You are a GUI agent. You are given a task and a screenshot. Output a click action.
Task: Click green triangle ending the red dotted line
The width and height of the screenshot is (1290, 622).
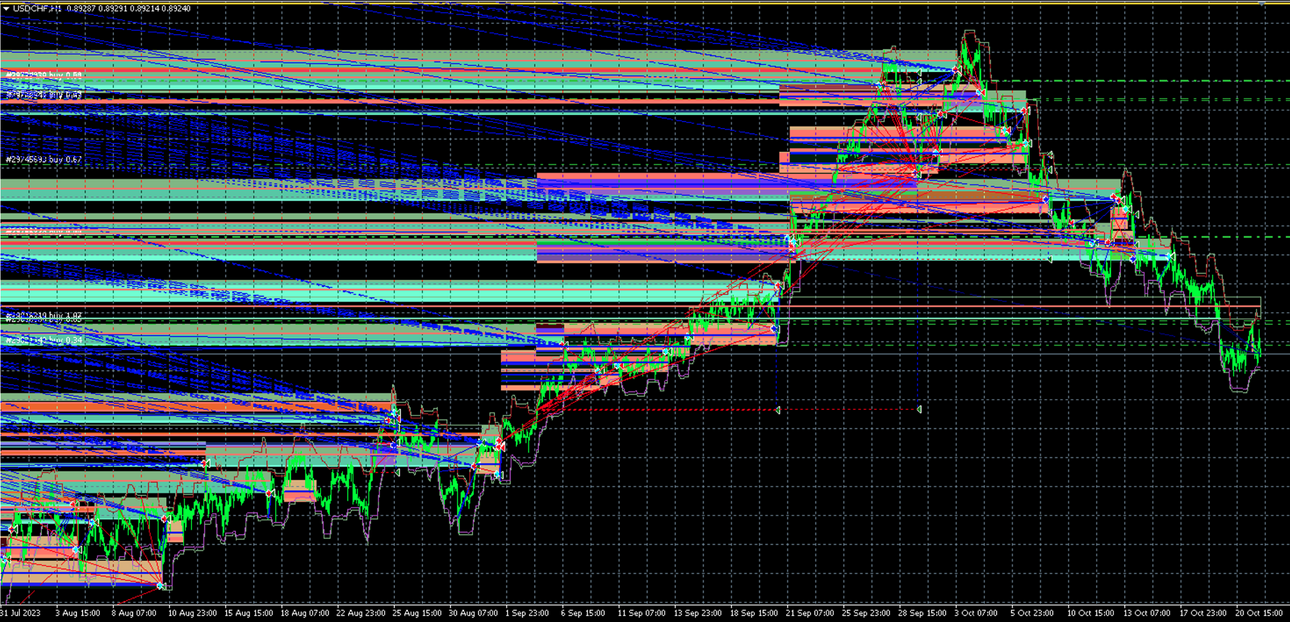(x=918, y=409)
